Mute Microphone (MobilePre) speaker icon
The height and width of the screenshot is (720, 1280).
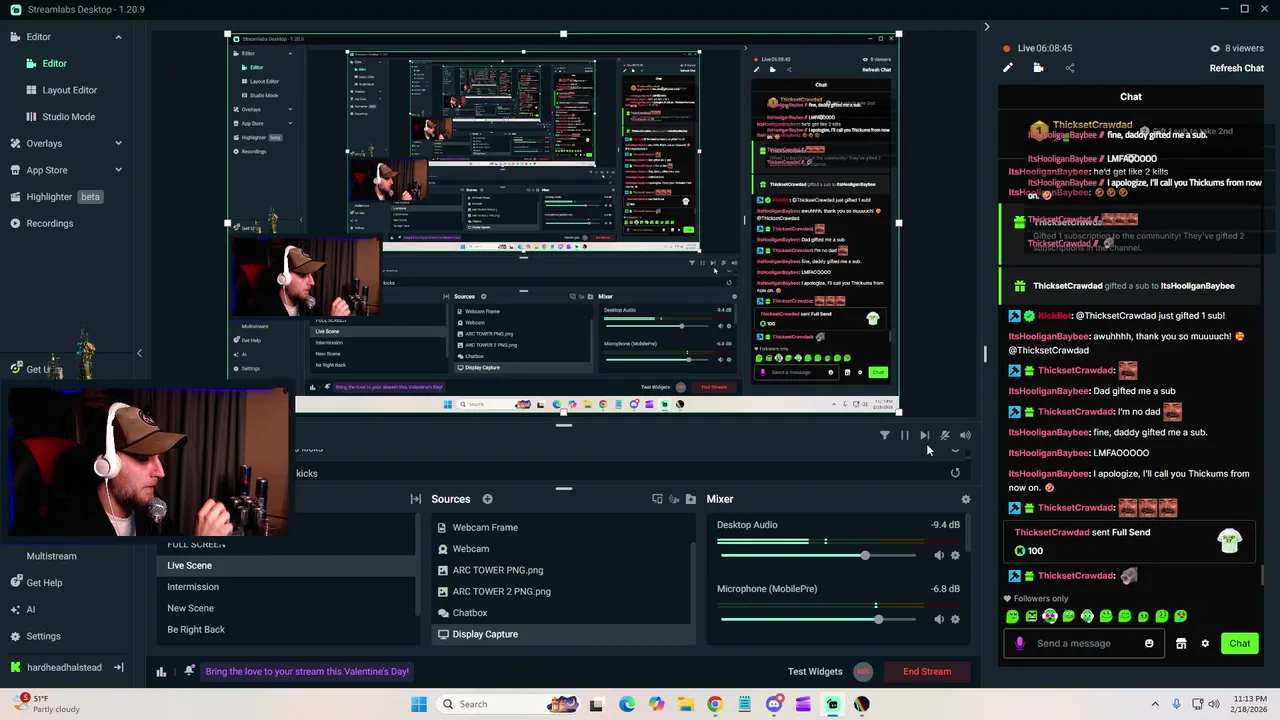coord(938,619)
